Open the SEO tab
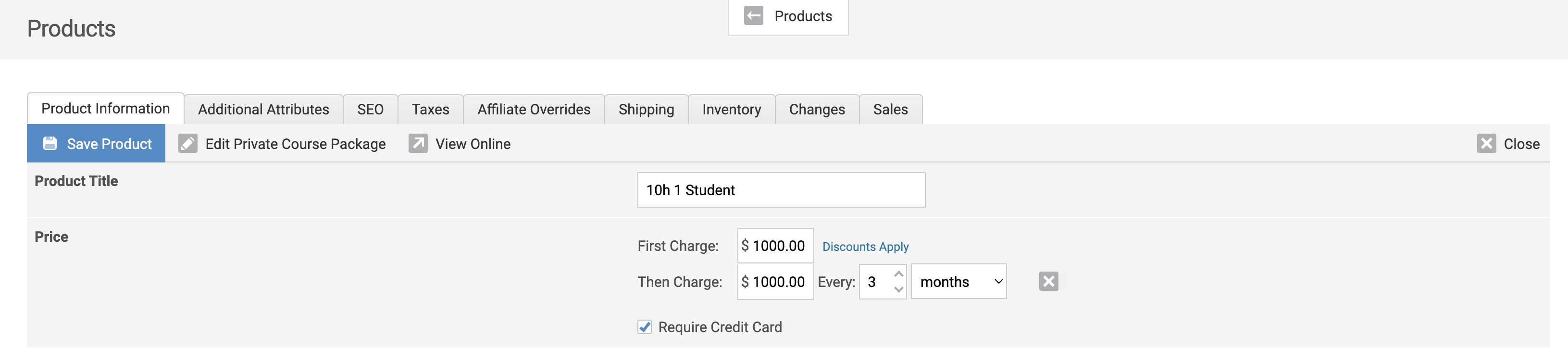Screen dimensions: 1568x348 370,110
